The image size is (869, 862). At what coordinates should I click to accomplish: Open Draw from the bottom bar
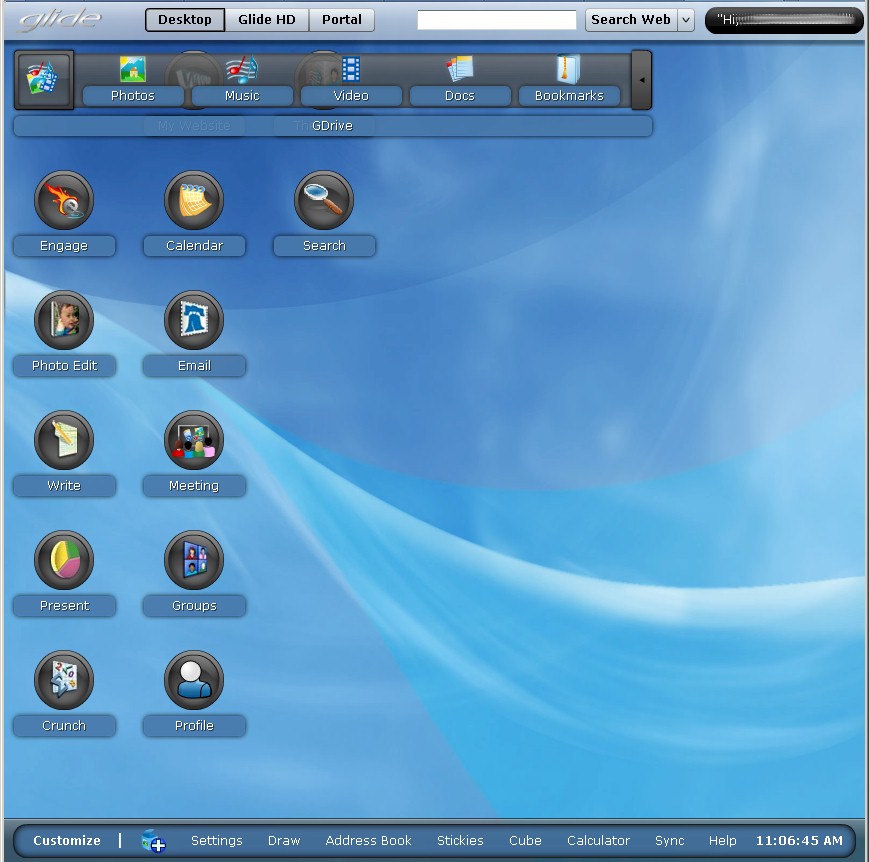(284, 840)
